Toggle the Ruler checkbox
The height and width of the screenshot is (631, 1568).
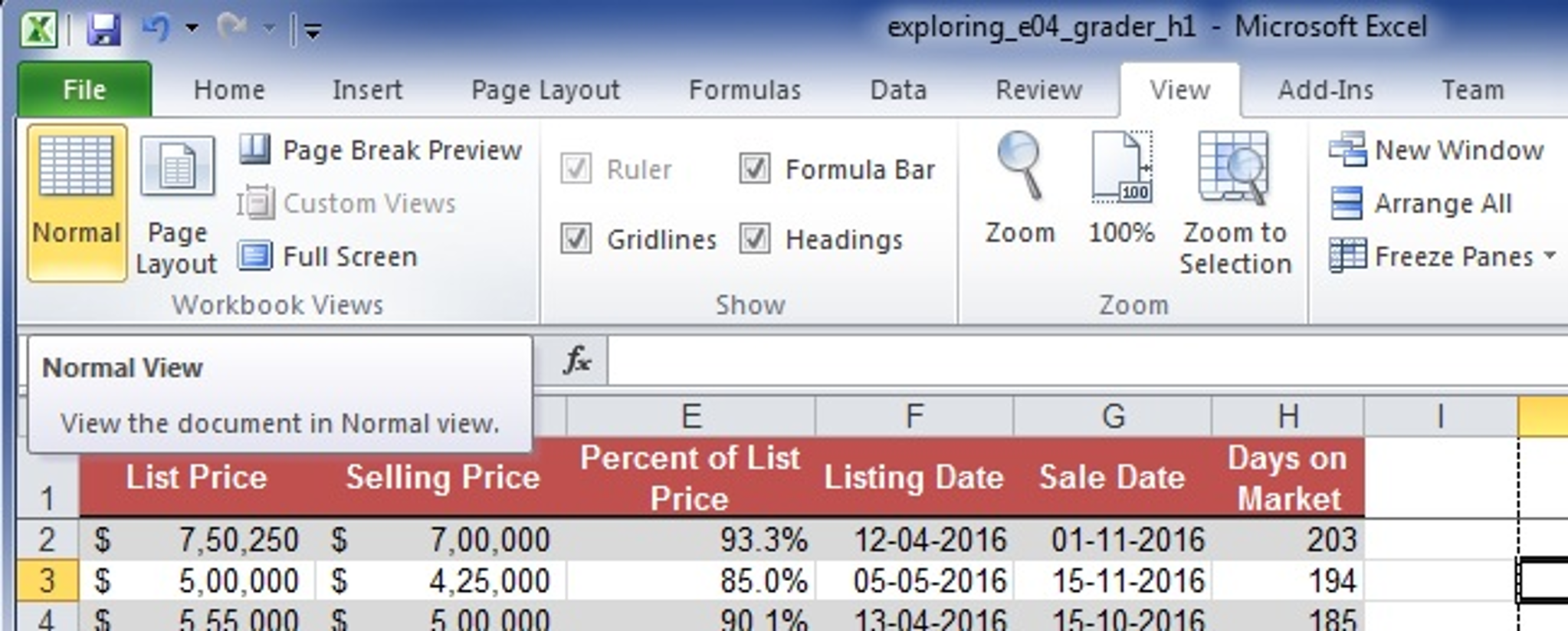[576, 169]
